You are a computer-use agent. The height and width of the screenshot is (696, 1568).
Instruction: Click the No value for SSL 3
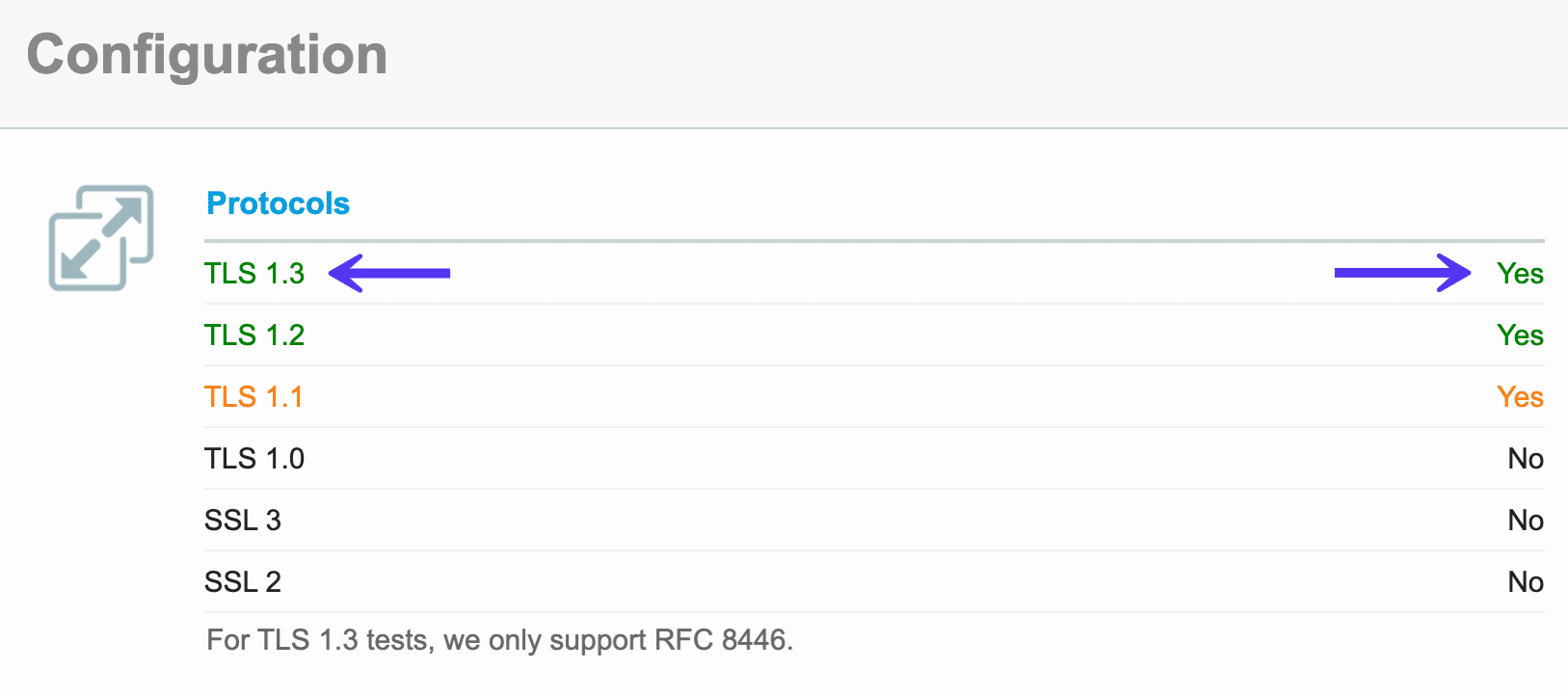pyautogui.click(x=1526, y=521)
